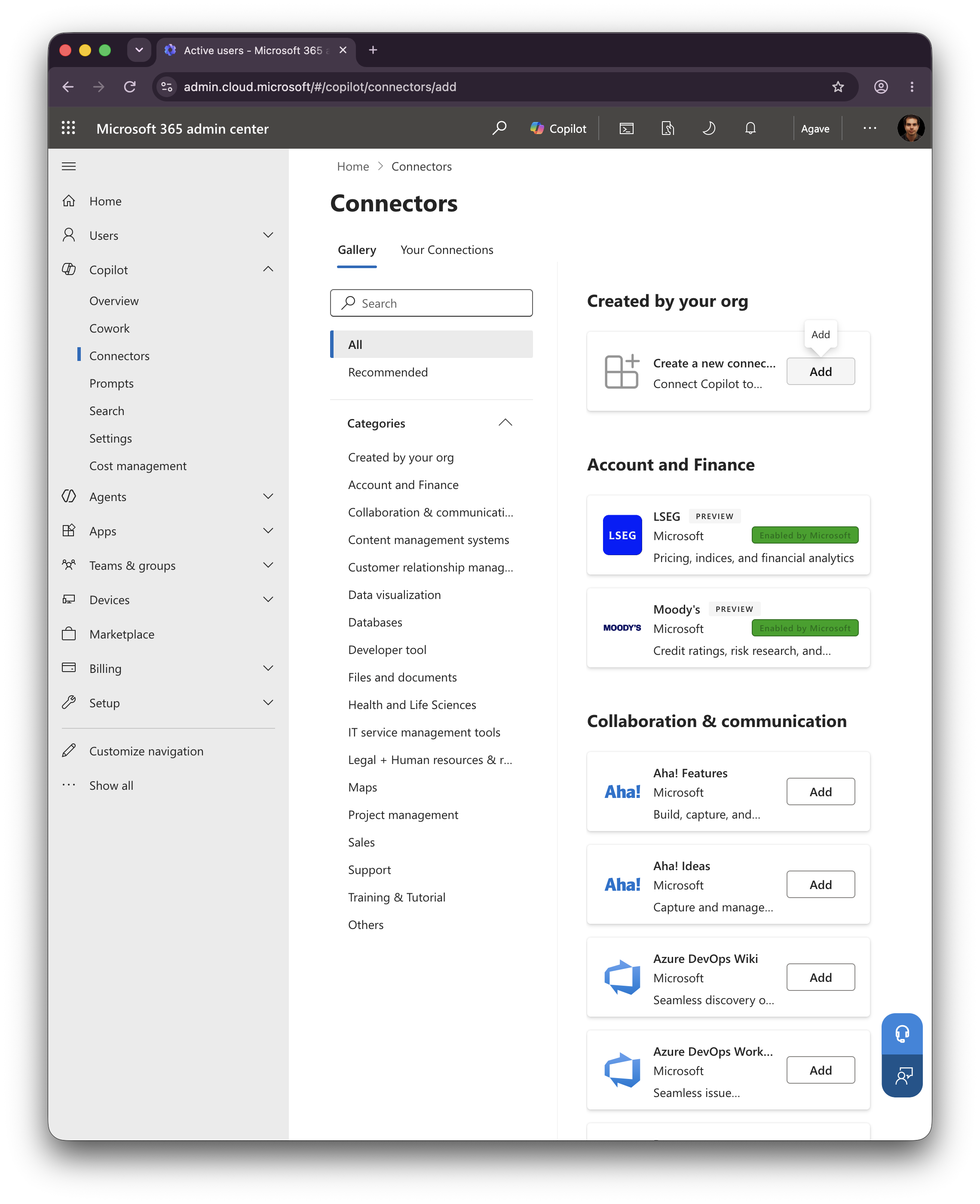980x1204 pixels.
Task: Open a new browser tab
Action: click(x=373, y=50)
